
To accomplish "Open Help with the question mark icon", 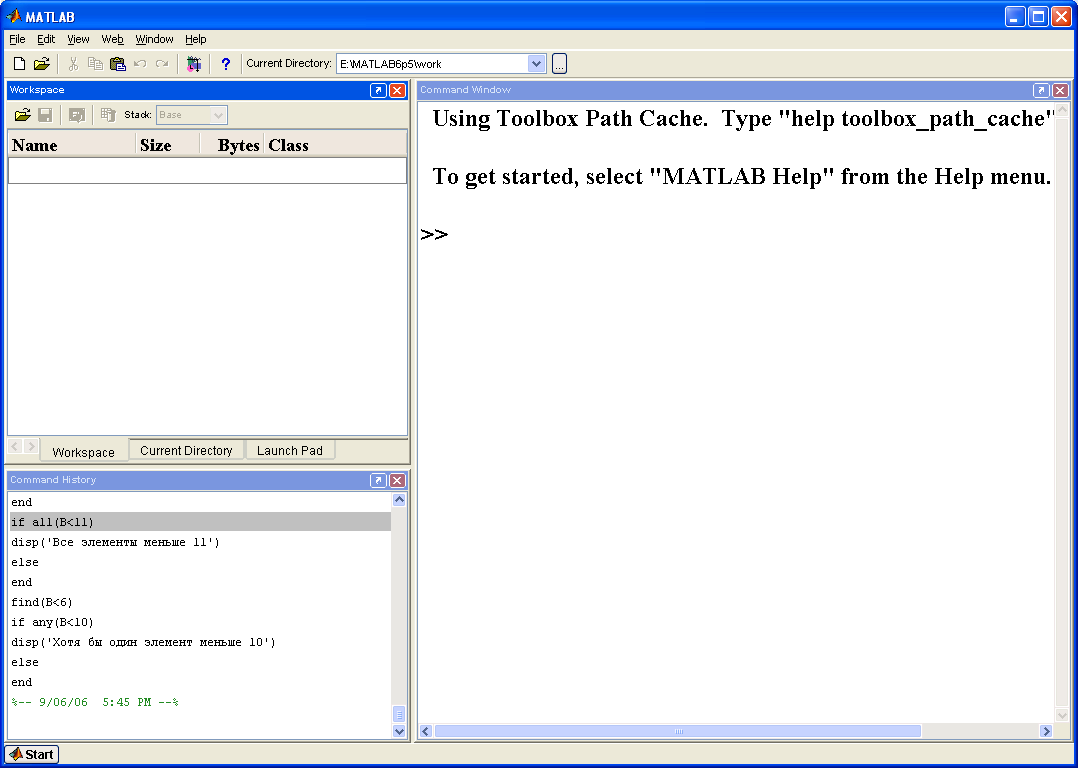I will pyautogui.click(x=225, y=64).
